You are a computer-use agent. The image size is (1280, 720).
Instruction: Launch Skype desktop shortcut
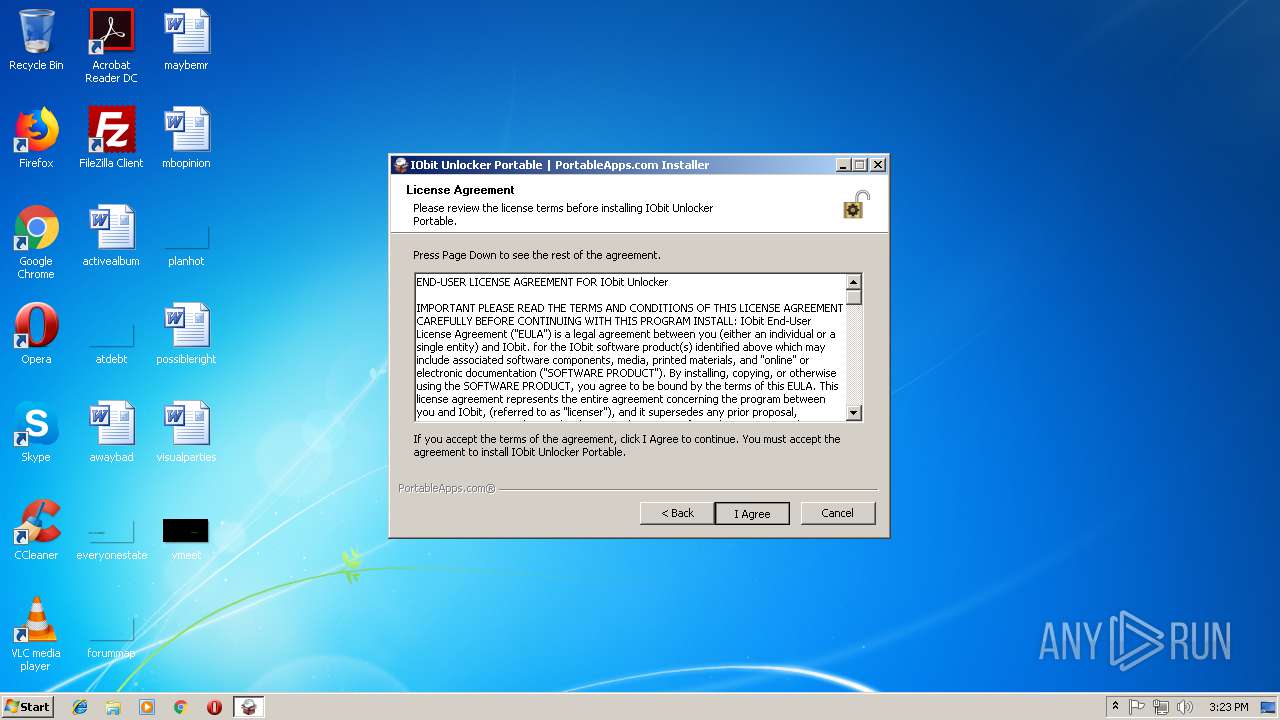click(x=36, y=432)
